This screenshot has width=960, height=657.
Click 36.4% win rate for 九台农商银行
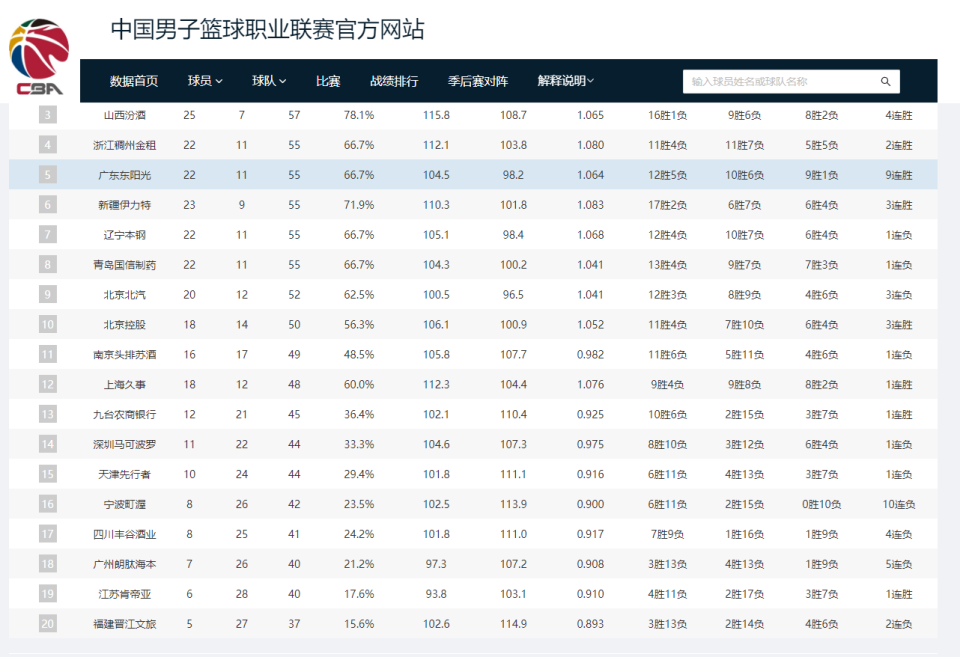click(359, 415)
